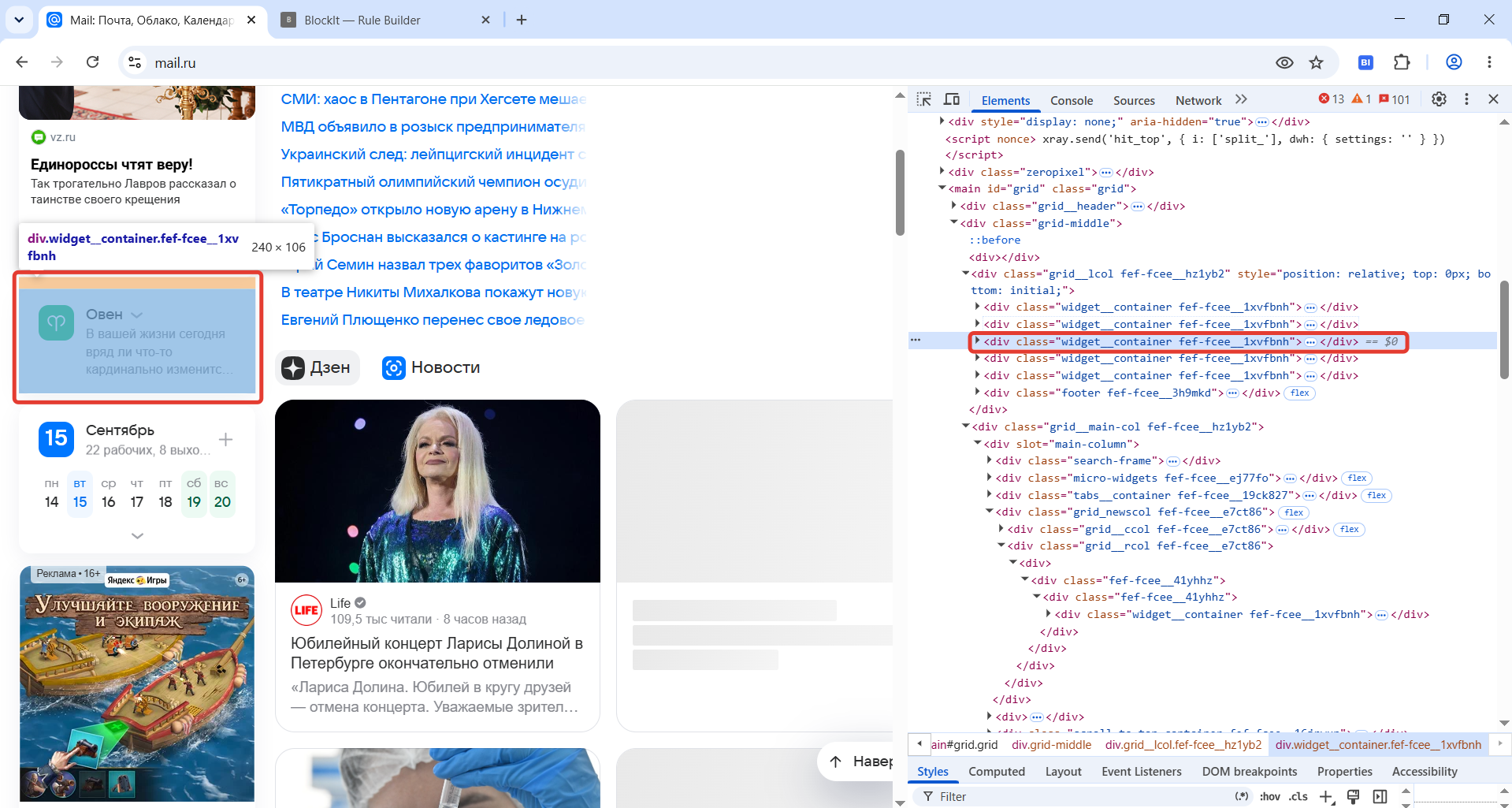Go back to previous page
1512x808 pixels.
tap(22, 62)
